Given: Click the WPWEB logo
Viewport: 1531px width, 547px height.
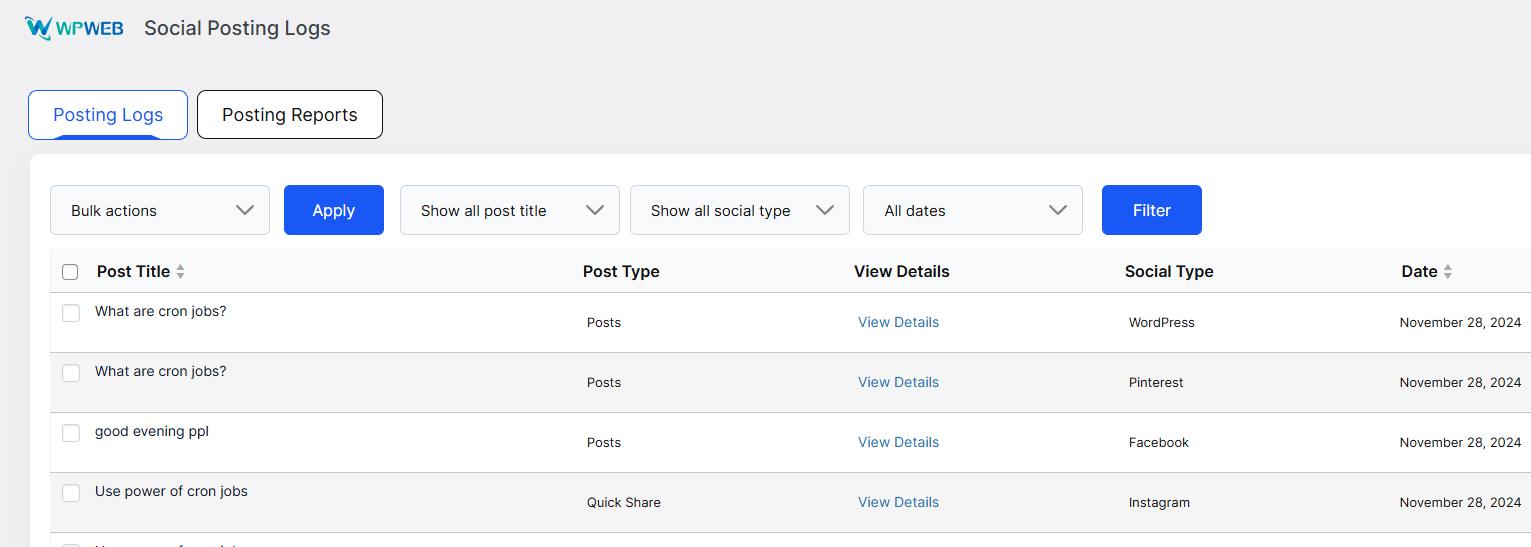Looking at the screenshot, I should [x=74, y=28].
